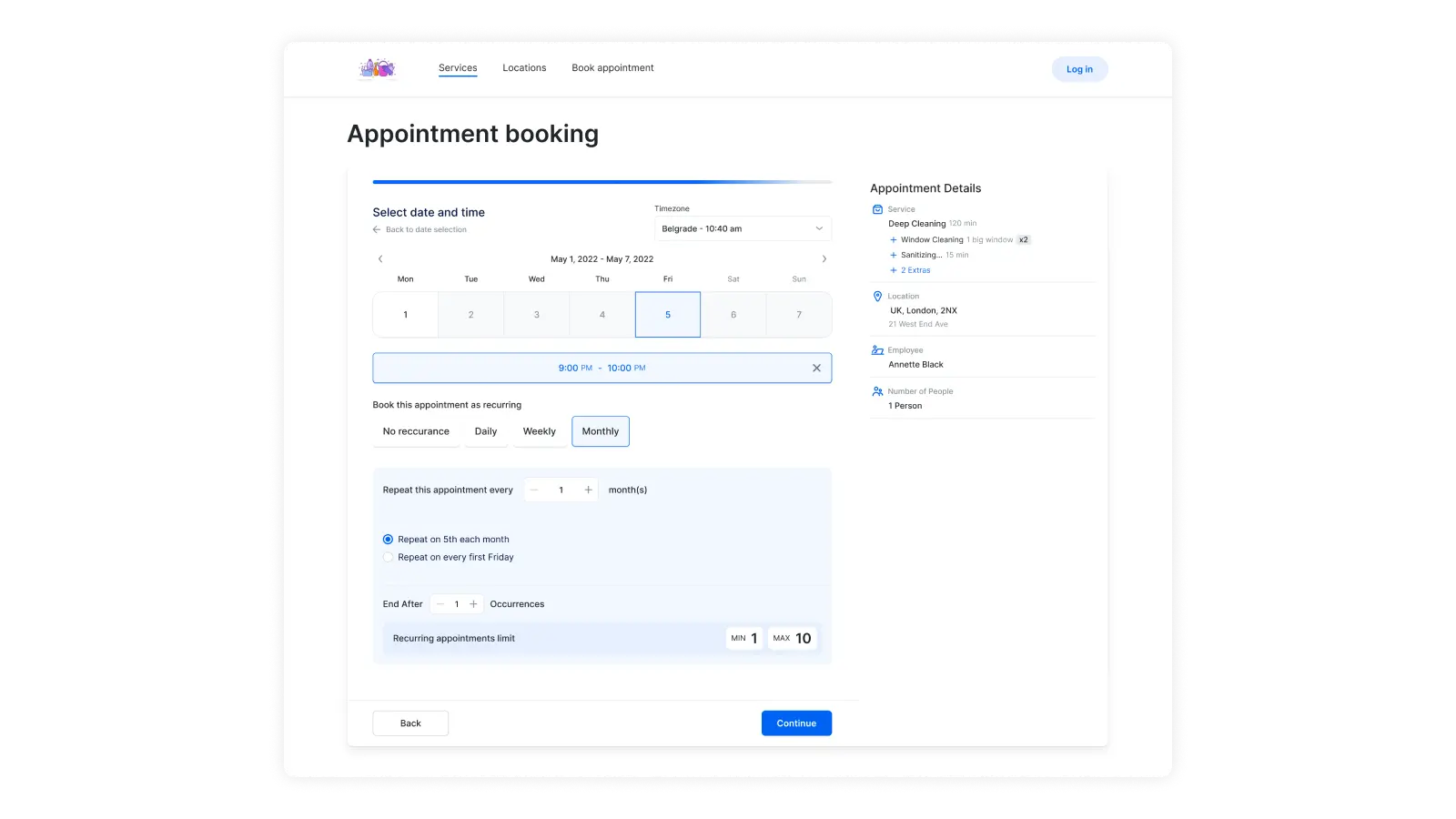Open Book appointment in navigation
Image resolution: width=1456 pixels, height=819 pixels.
point(612,68)
